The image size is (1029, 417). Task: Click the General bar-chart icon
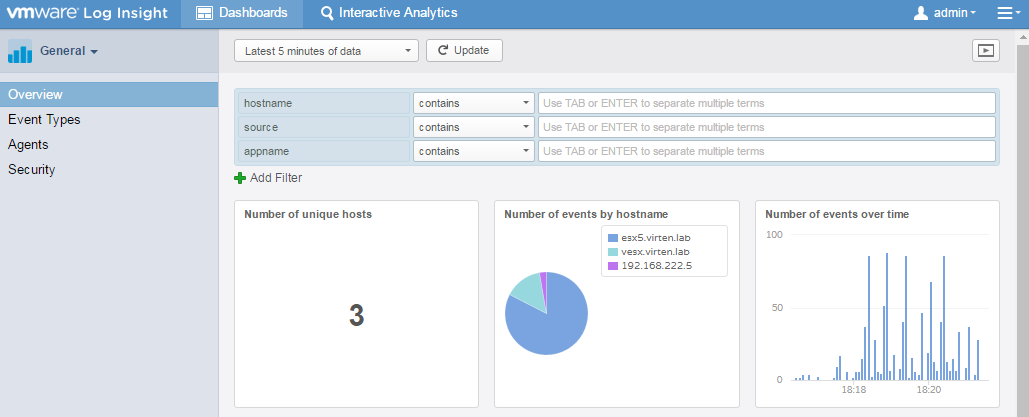click(x=20, y=51)
